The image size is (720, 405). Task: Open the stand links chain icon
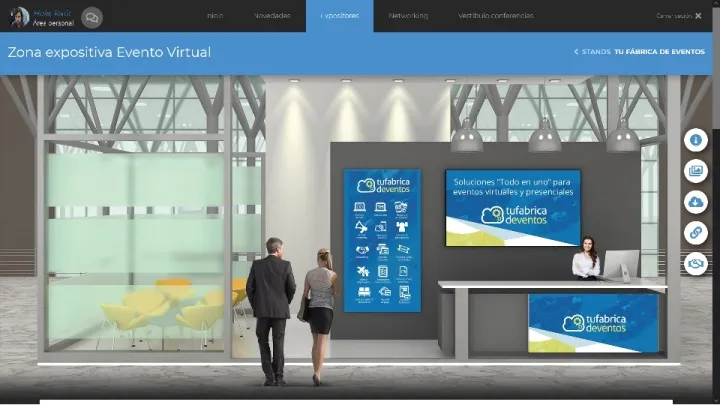click(696, 233)
